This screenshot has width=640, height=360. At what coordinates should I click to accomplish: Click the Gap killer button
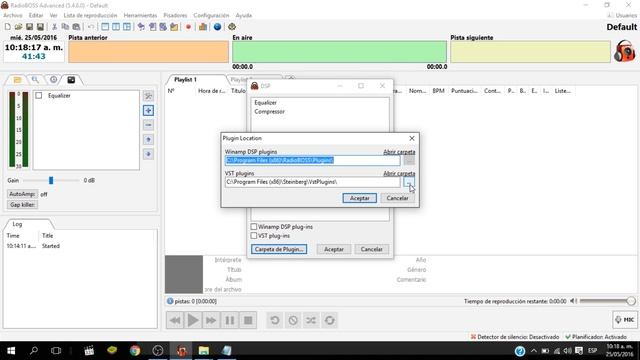click(22, 204)
